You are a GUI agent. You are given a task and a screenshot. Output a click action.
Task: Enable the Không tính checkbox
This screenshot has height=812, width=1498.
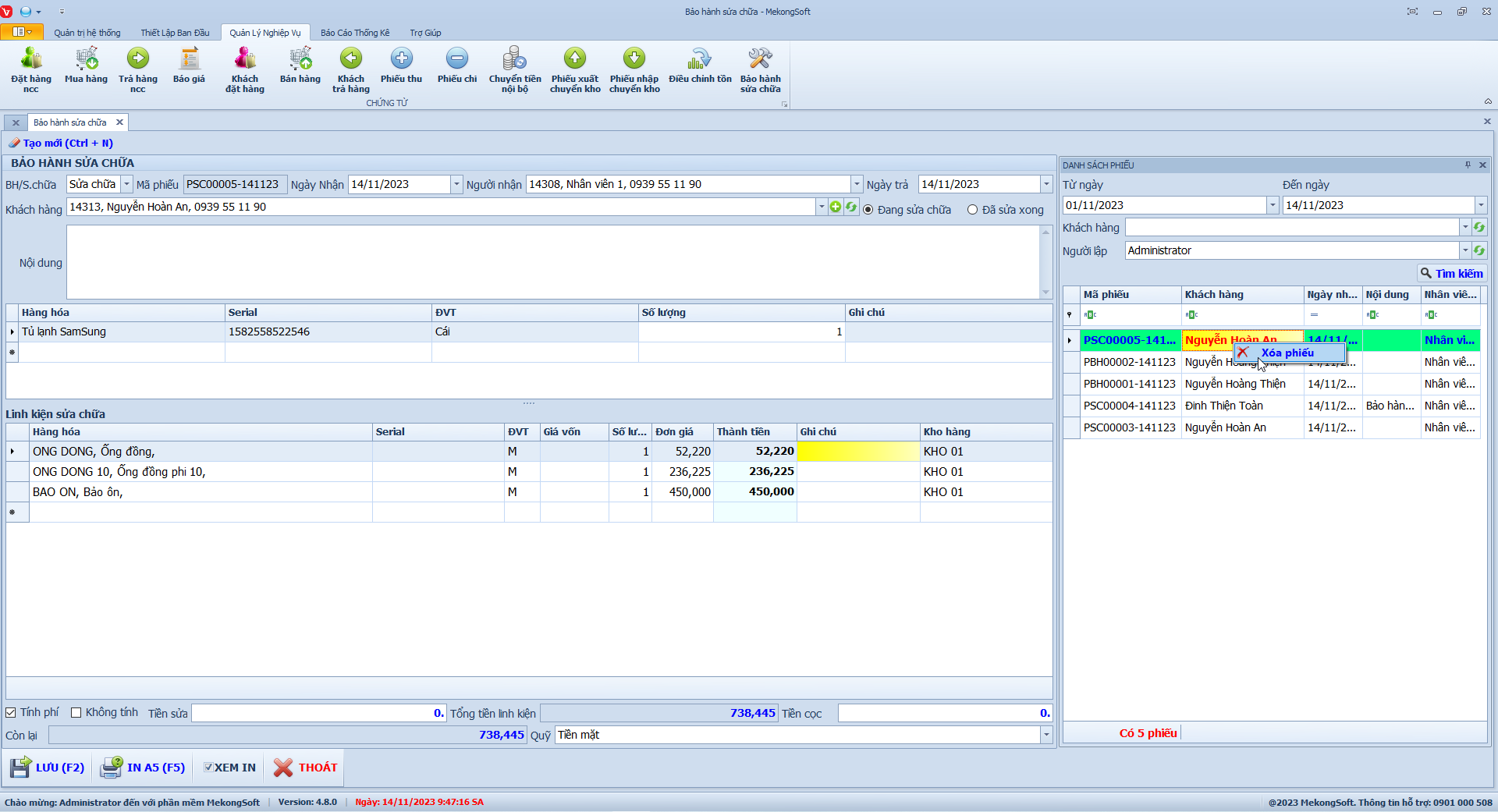76,713
